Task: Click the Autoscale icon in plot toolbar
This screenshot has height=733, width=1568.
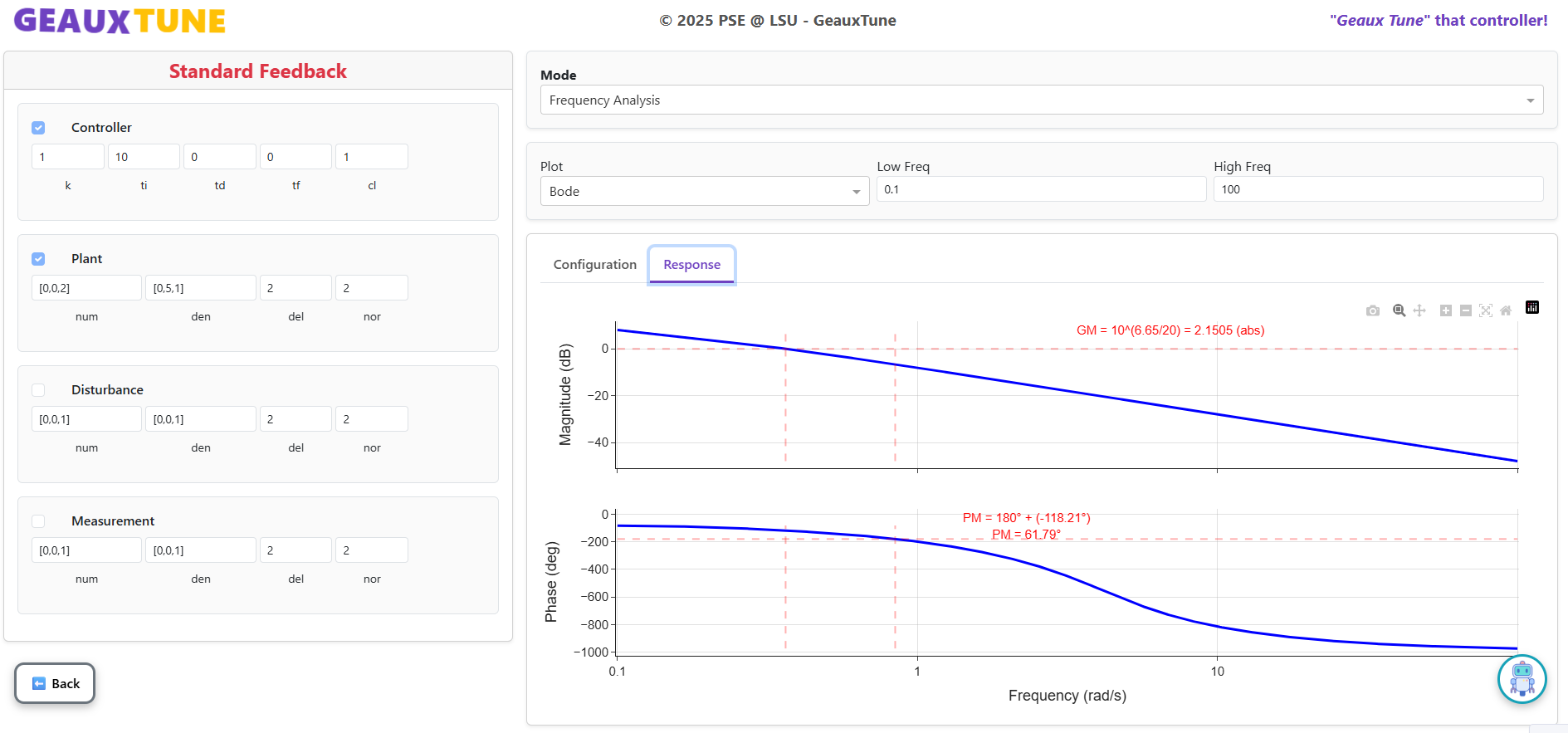Action: coord(1486,310)
